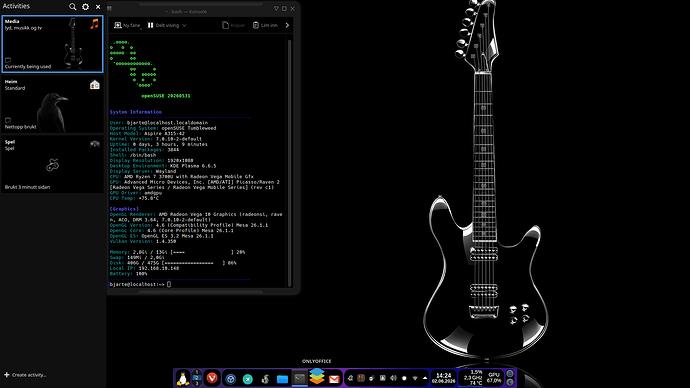Click the Disk usage bar line in terminal
The width and height of the screenshot is (690, 388).
pos(173,263)
